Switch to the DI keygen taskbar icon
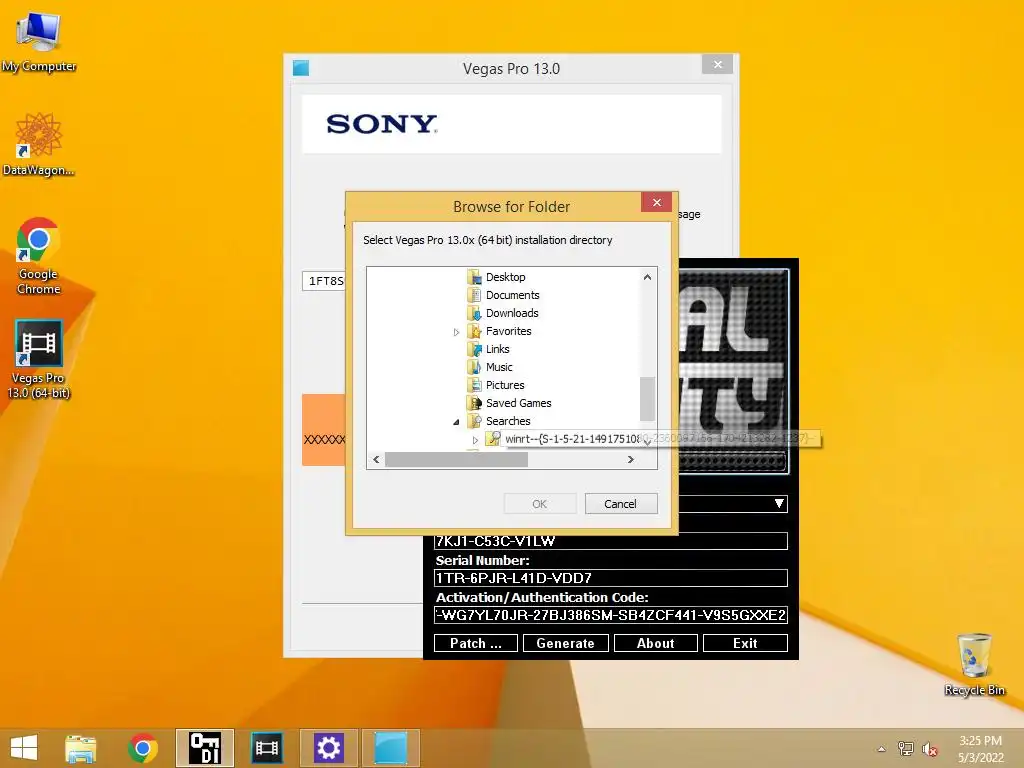Screen dimensions: 1024x768 point(204,748)
